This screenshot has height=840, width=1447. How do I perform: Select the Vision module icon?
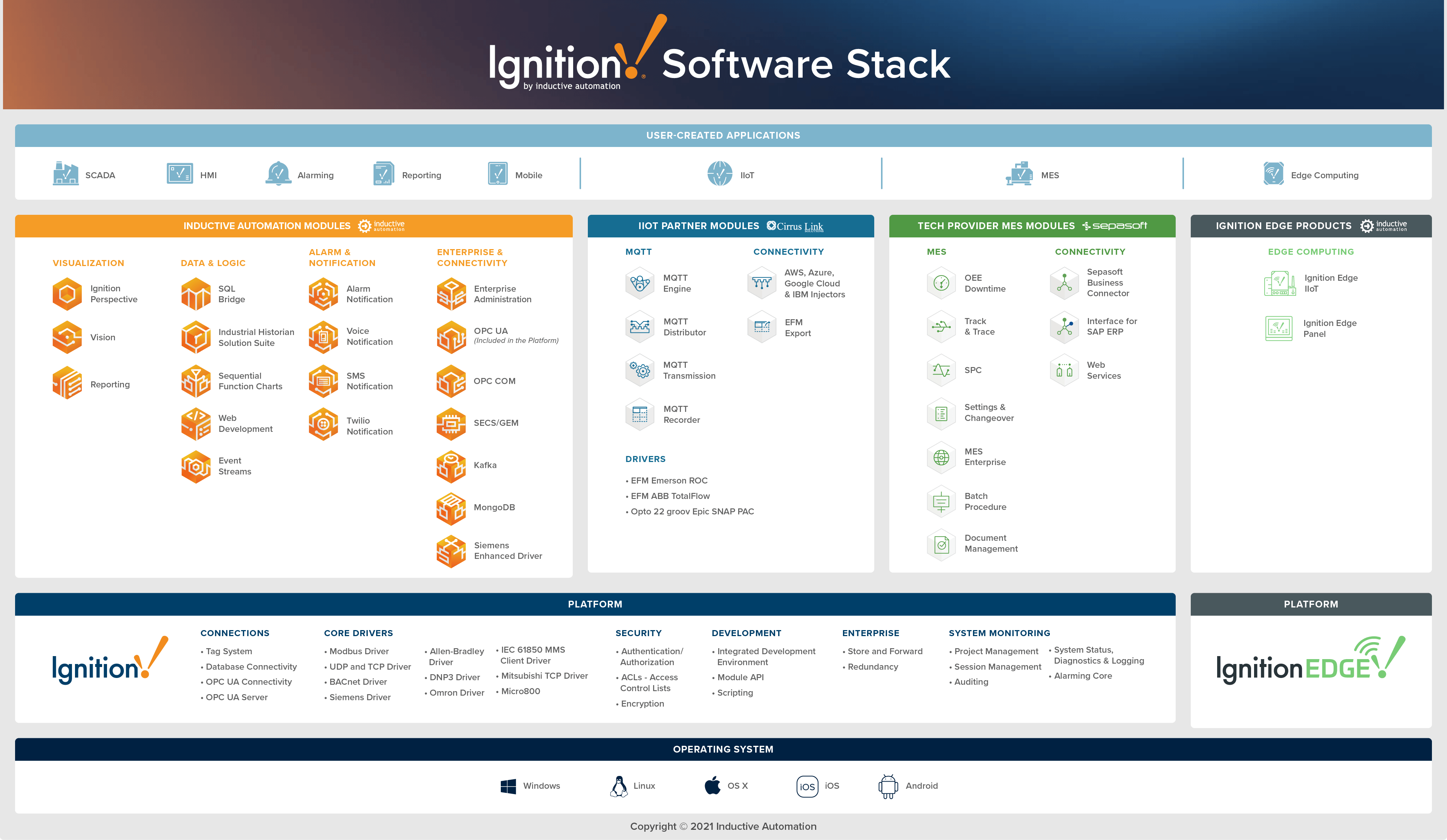pyautogui.click(x=67, y=337)
